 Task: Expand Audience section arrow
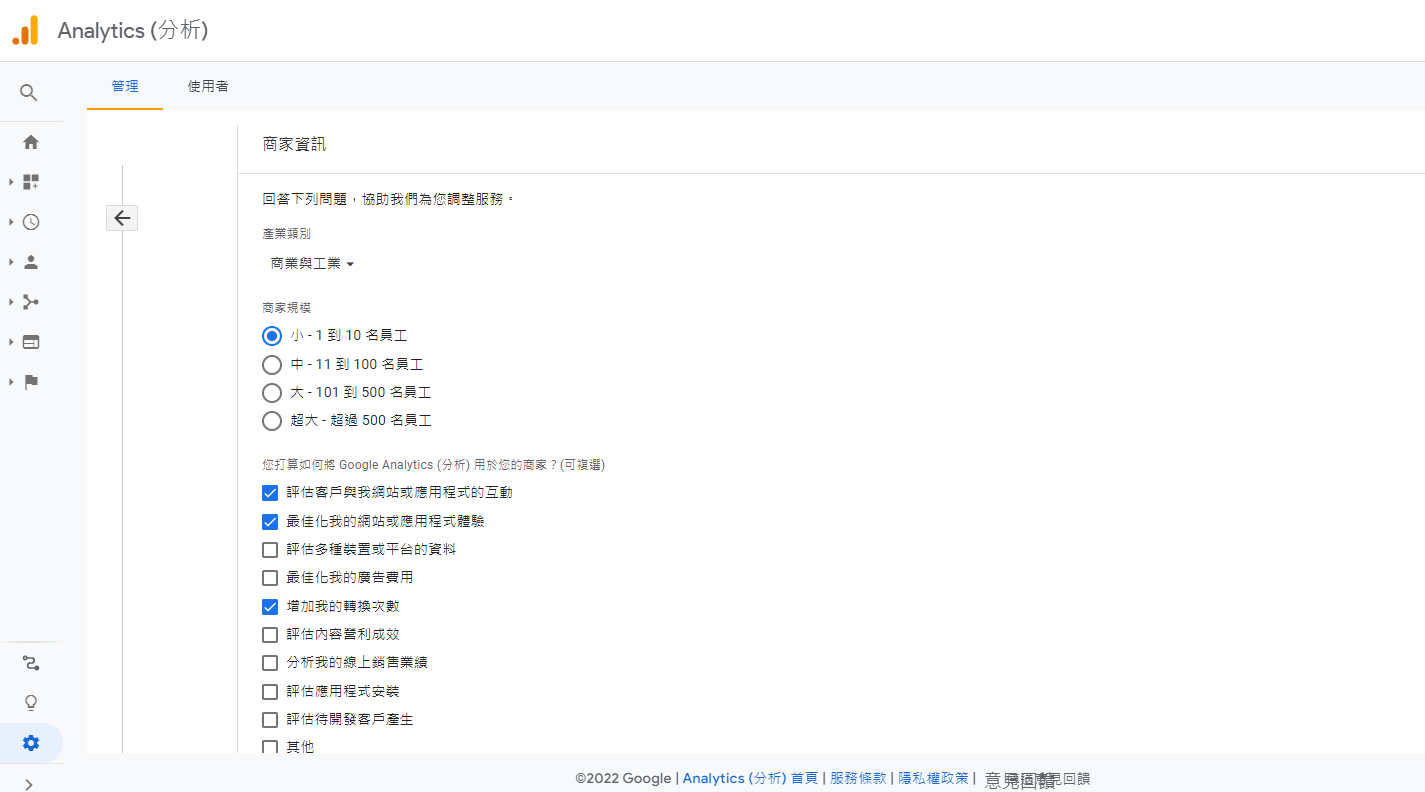point(11,262)
